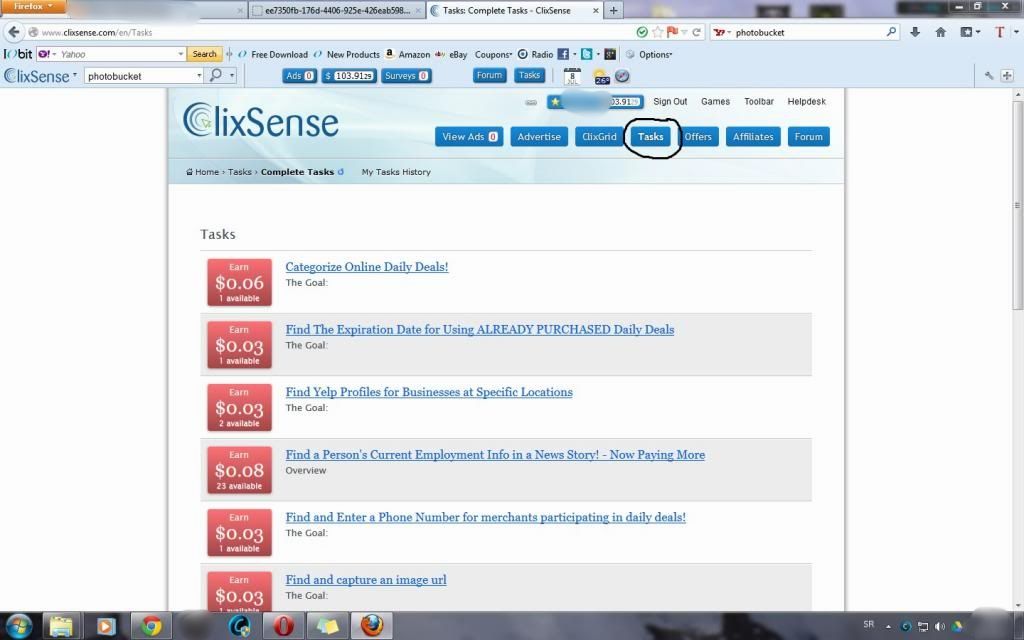Click the refresh icon next to Complete Tasks
1024x640 pixels.
(340, 172)
